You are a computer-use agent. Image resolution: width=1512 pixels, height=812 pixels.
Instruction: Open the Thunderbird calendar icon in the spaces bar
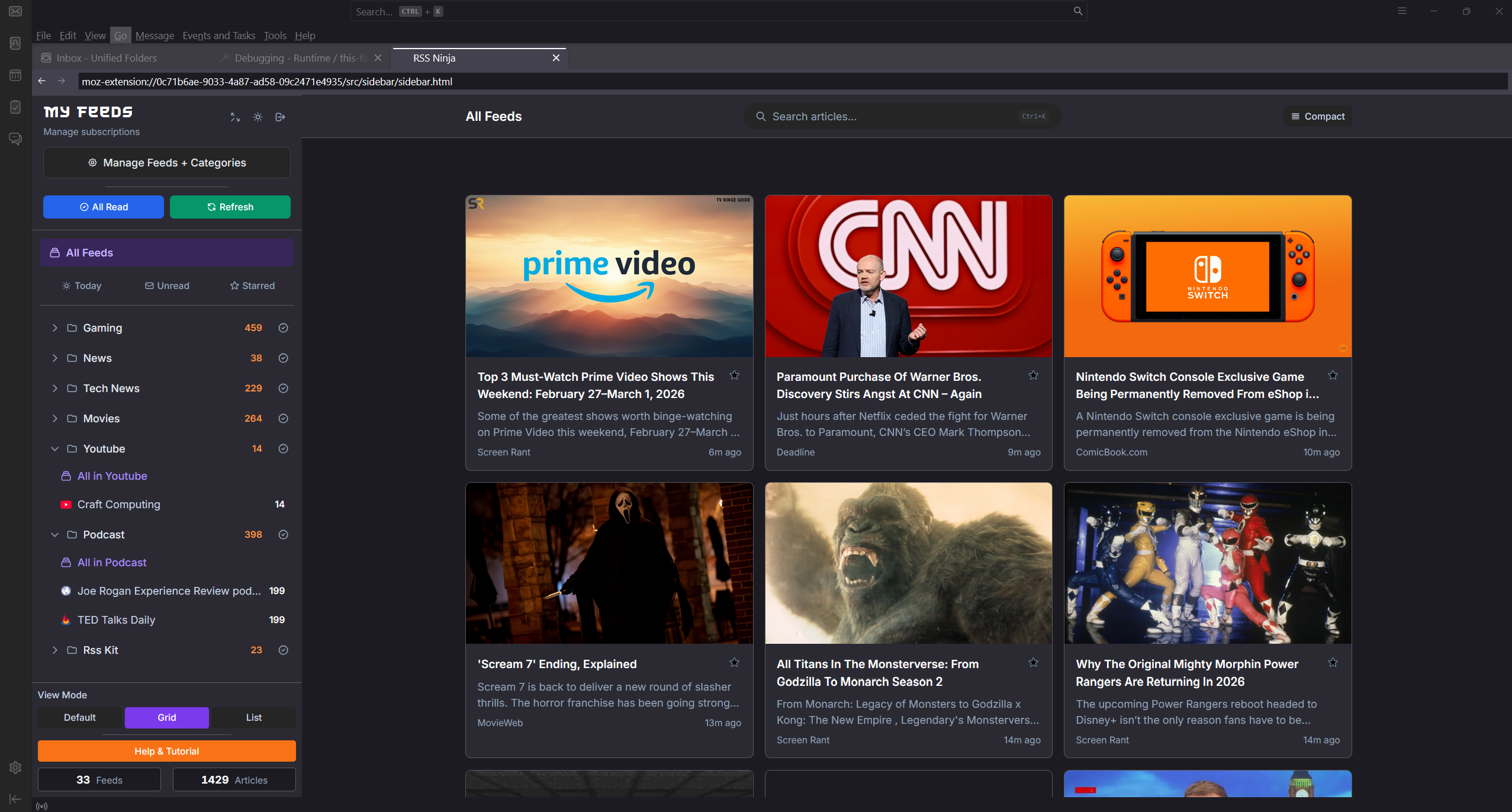coord(15,75)
